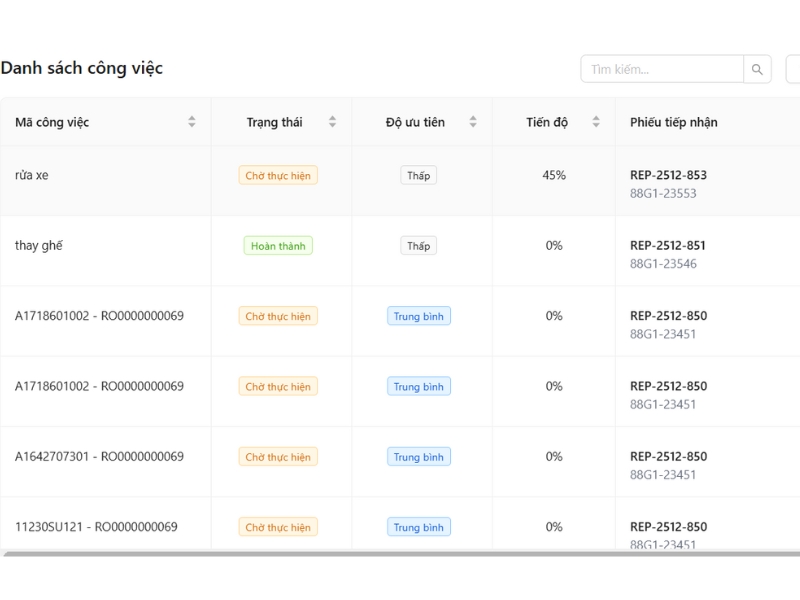Sort by Mã công việc column arrows
Image resolution: width=800 pixels, height=600 pixels.
(192, 122)
